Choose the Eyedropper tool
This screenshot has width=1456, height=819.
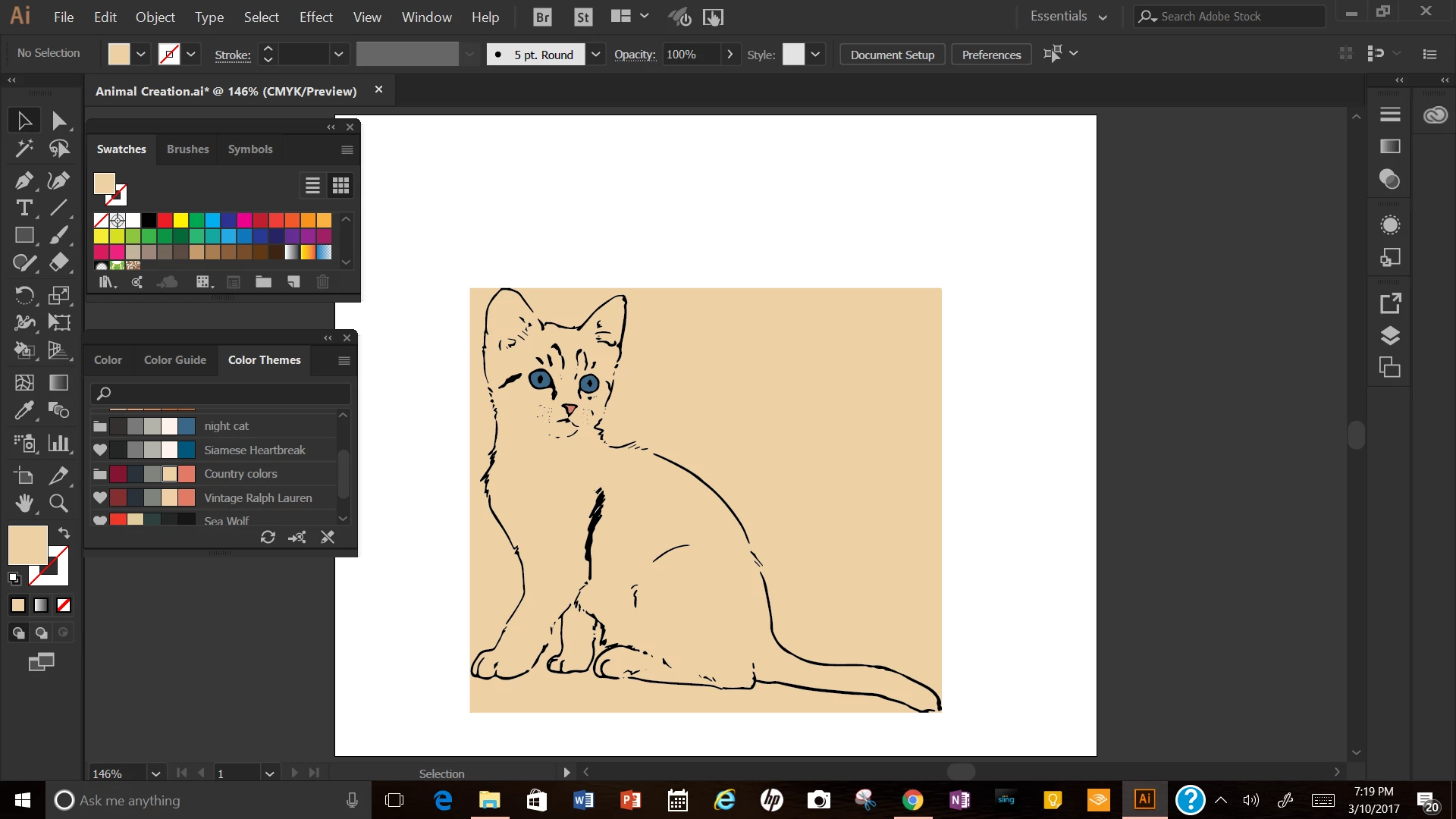(x=24, y=410)
